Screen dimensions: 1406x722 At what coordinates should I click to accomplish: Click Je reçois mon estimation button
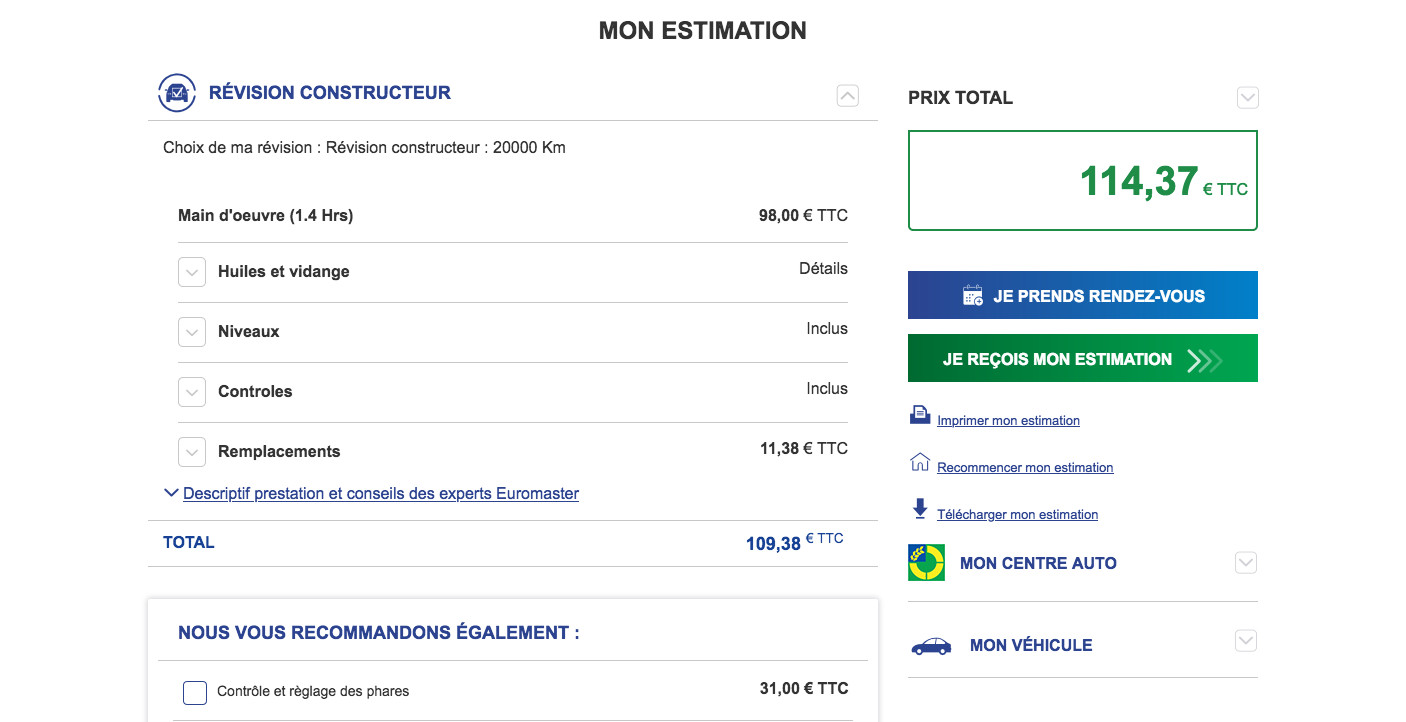tap(1083, 358)
